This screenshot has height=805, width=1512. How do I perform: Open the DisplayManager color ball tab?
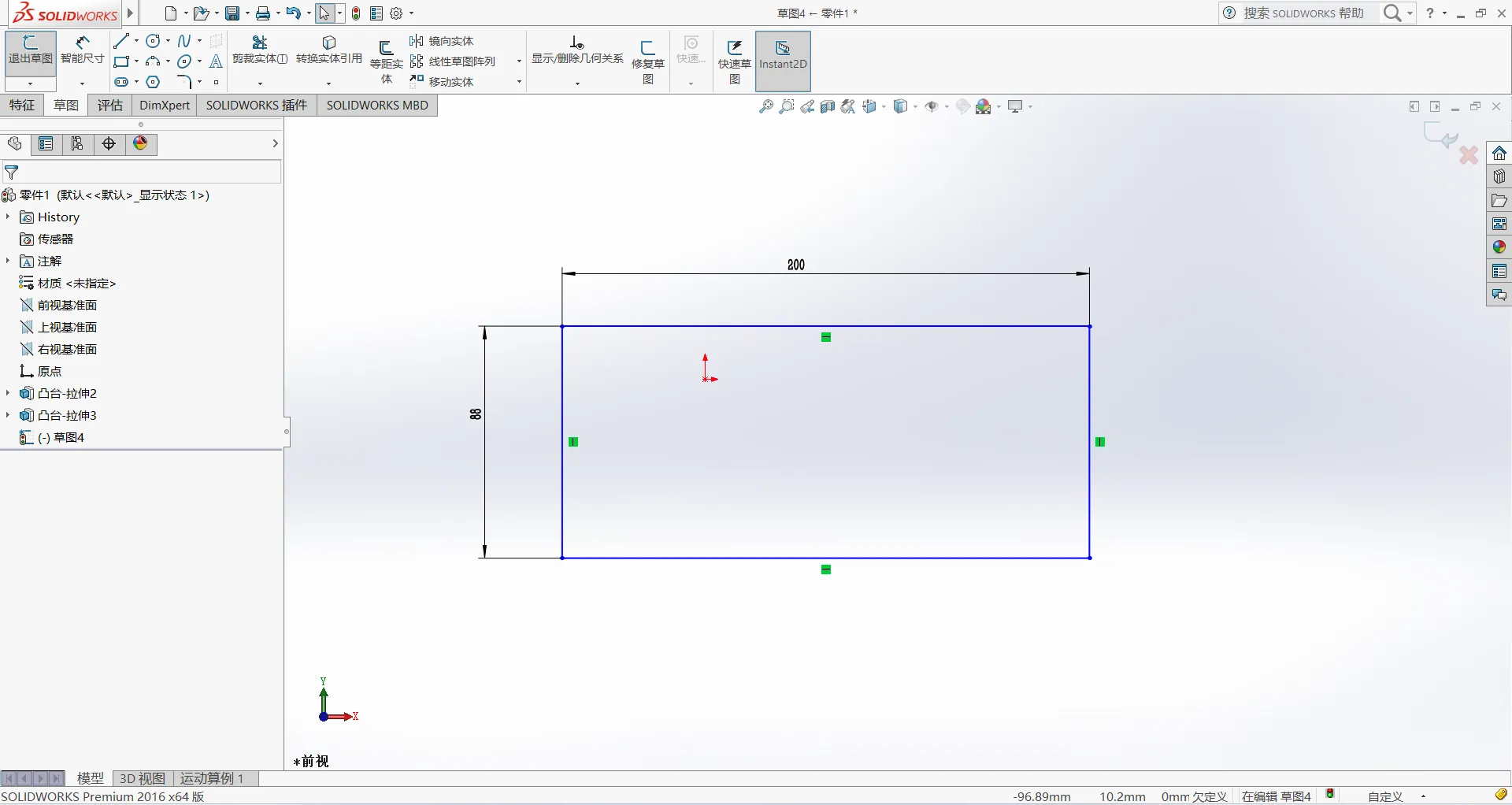click(140, 143)
